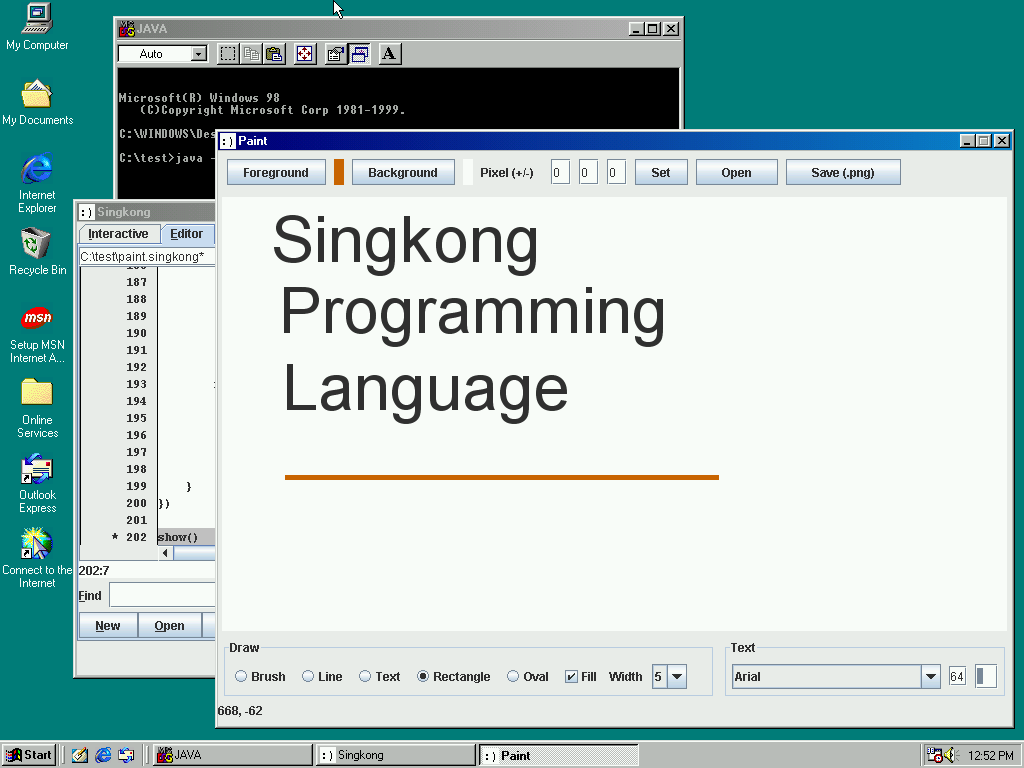This screenshot has width=1024, height=768.
Task: Select the Oval draw mode
Action: (513, 677)
